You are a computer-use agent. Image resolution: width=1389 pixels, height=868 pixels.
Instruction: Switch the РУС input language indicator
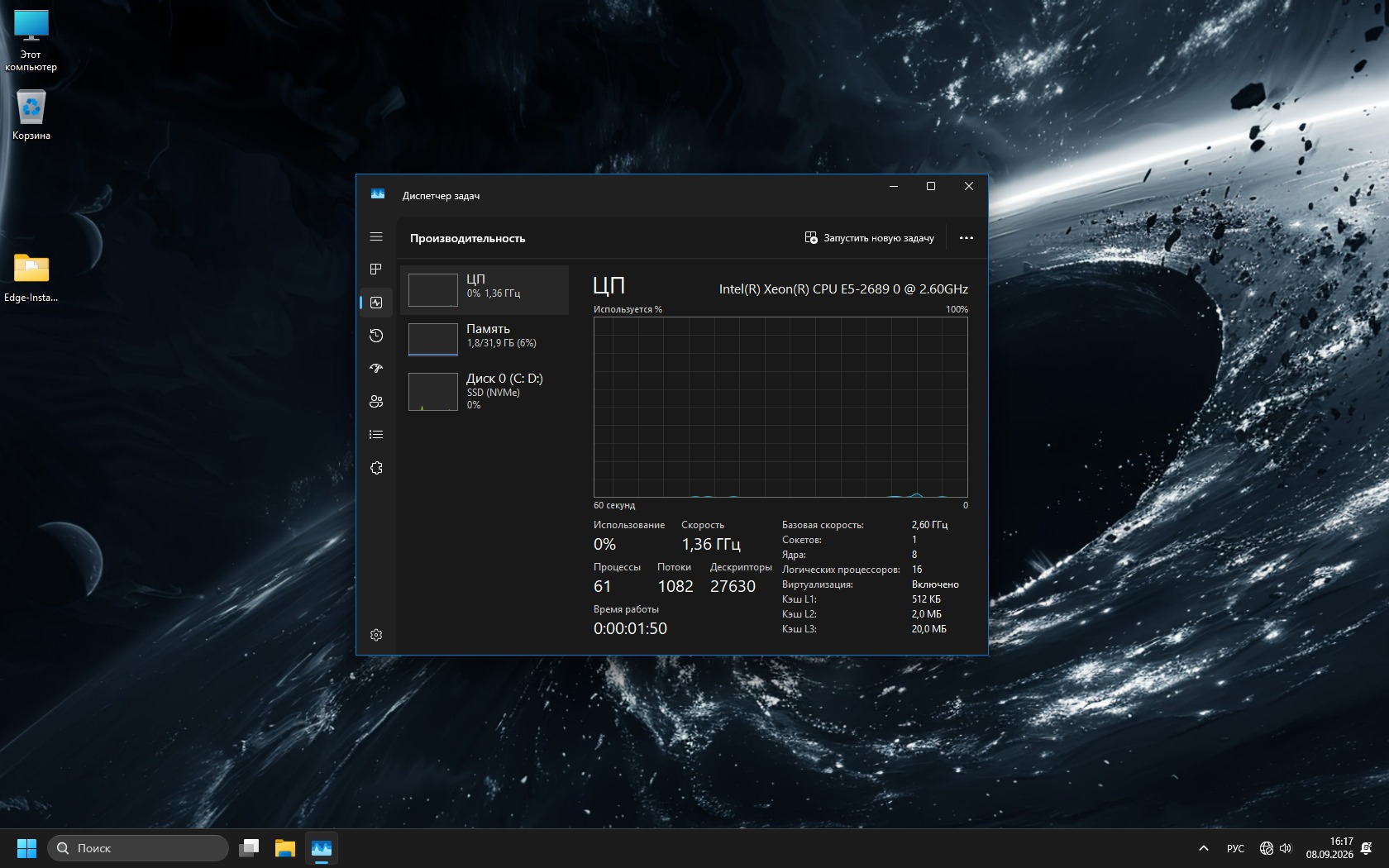coord(1235,848)
